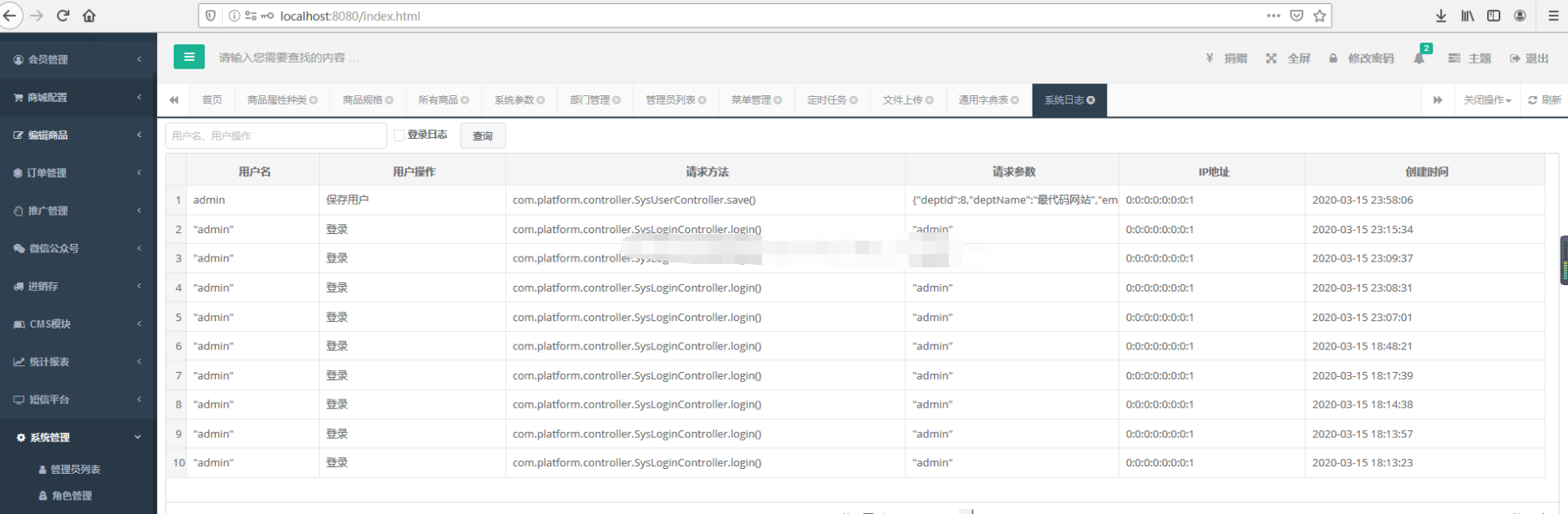Click the right-edge page scrollbar handle
This screenshot has width=1568, height=514.
click(x=1564, y=260)
